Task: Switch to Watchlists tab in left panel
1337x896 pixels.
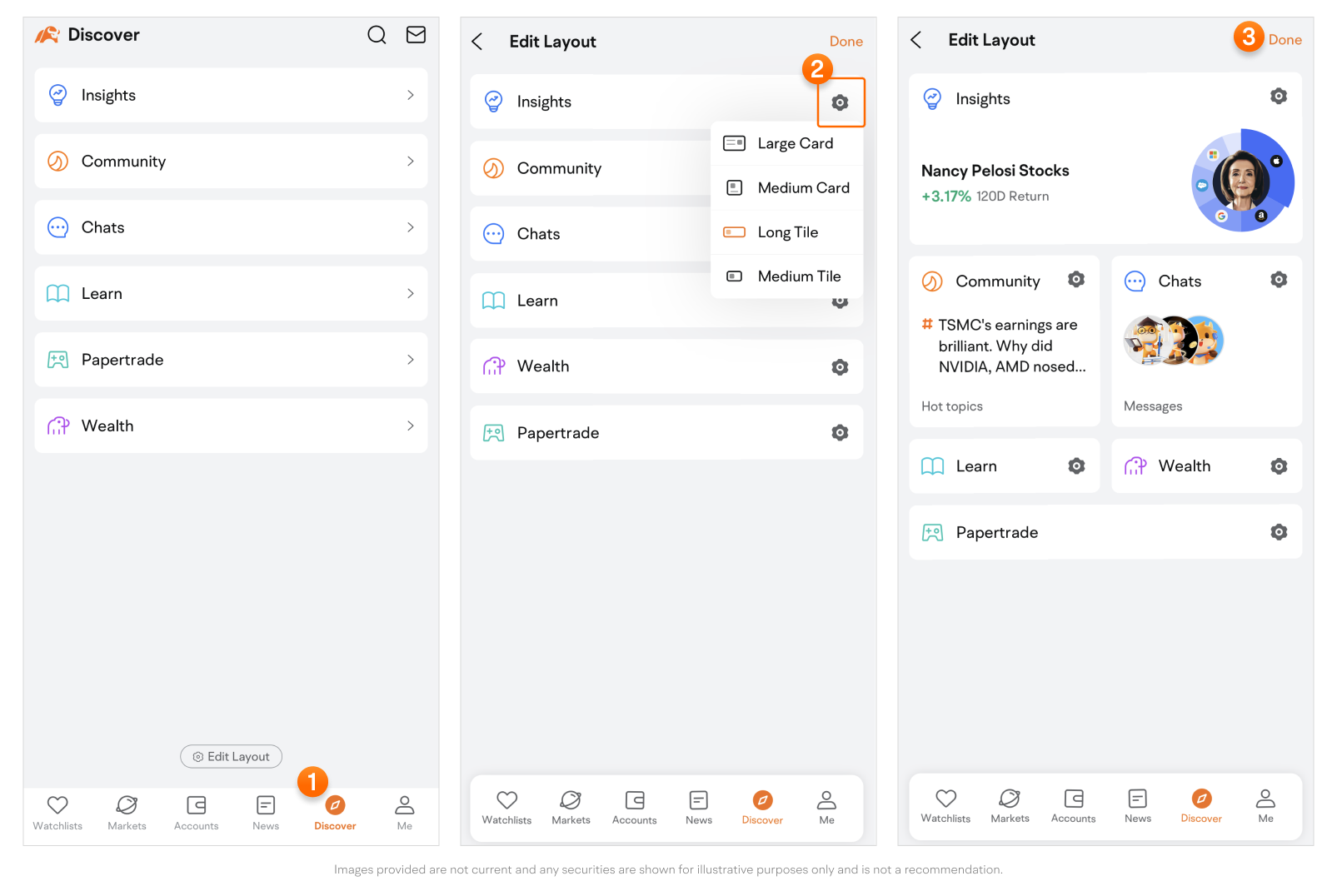Action: click(57, 812)
